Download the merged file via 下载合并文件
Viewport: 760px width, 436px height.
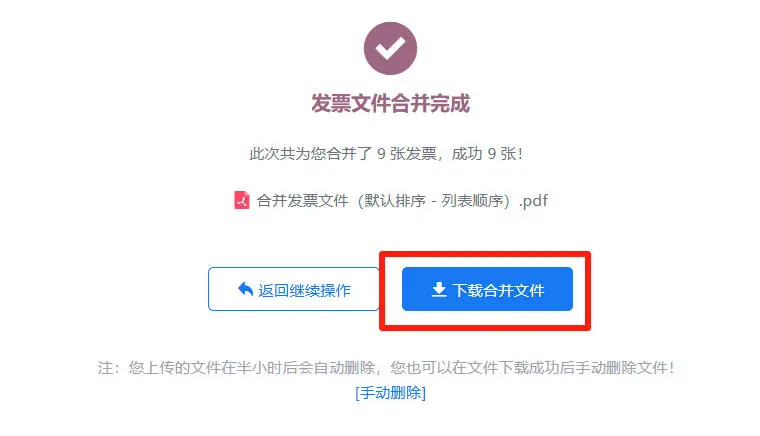point(487,289)
